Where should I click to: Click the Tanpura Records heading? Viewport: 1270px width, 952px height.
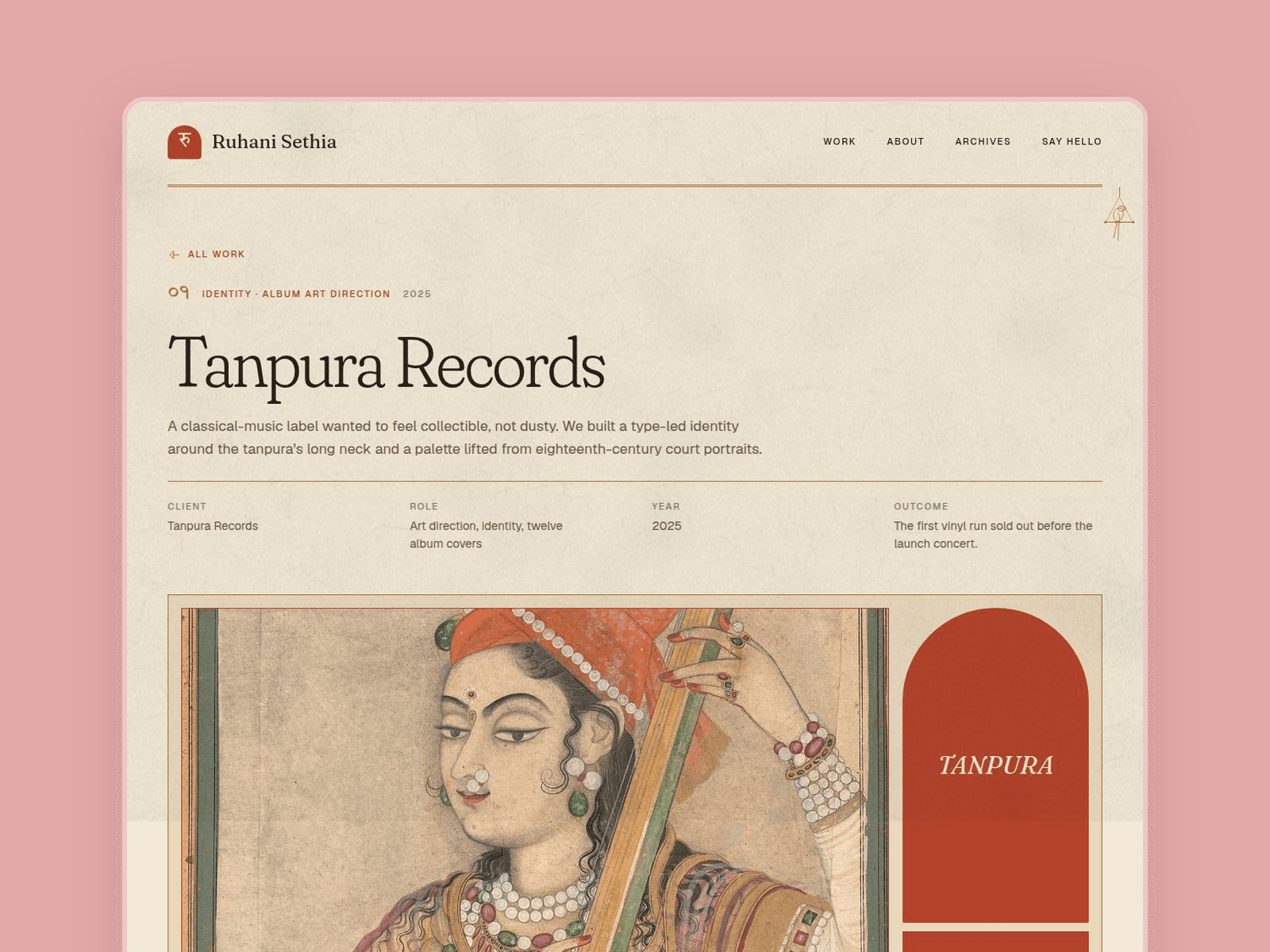click(387, 364)
